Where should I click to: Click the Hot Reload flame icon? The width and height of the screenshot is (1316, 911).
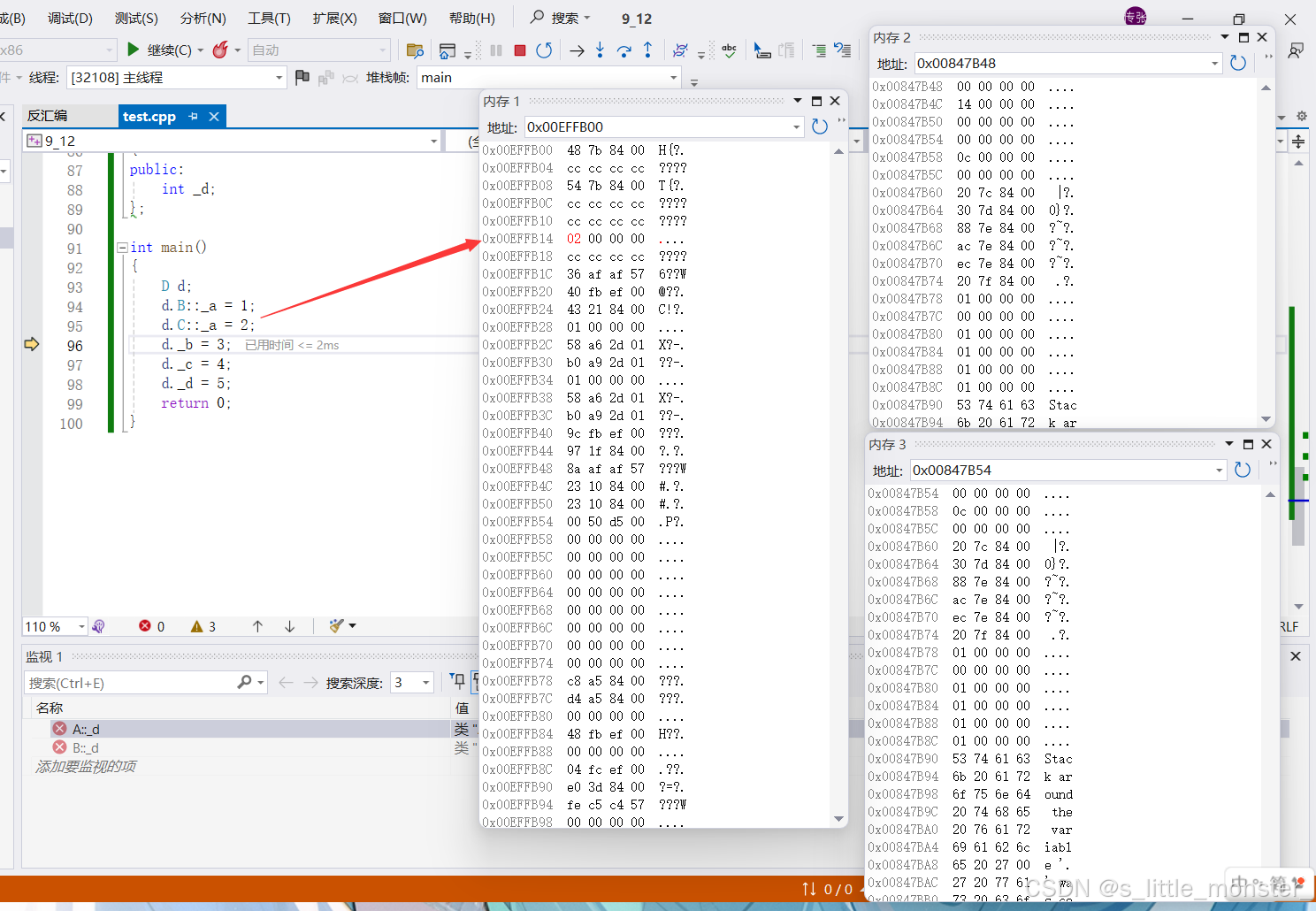(x=220, y=50)
